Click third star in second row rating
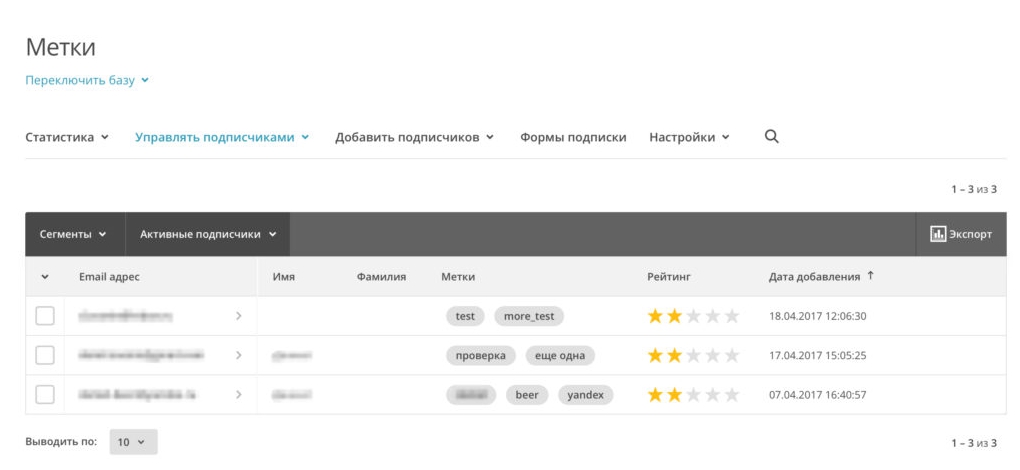This screenshot has height=470, width=1020. [x=693, y=355]
